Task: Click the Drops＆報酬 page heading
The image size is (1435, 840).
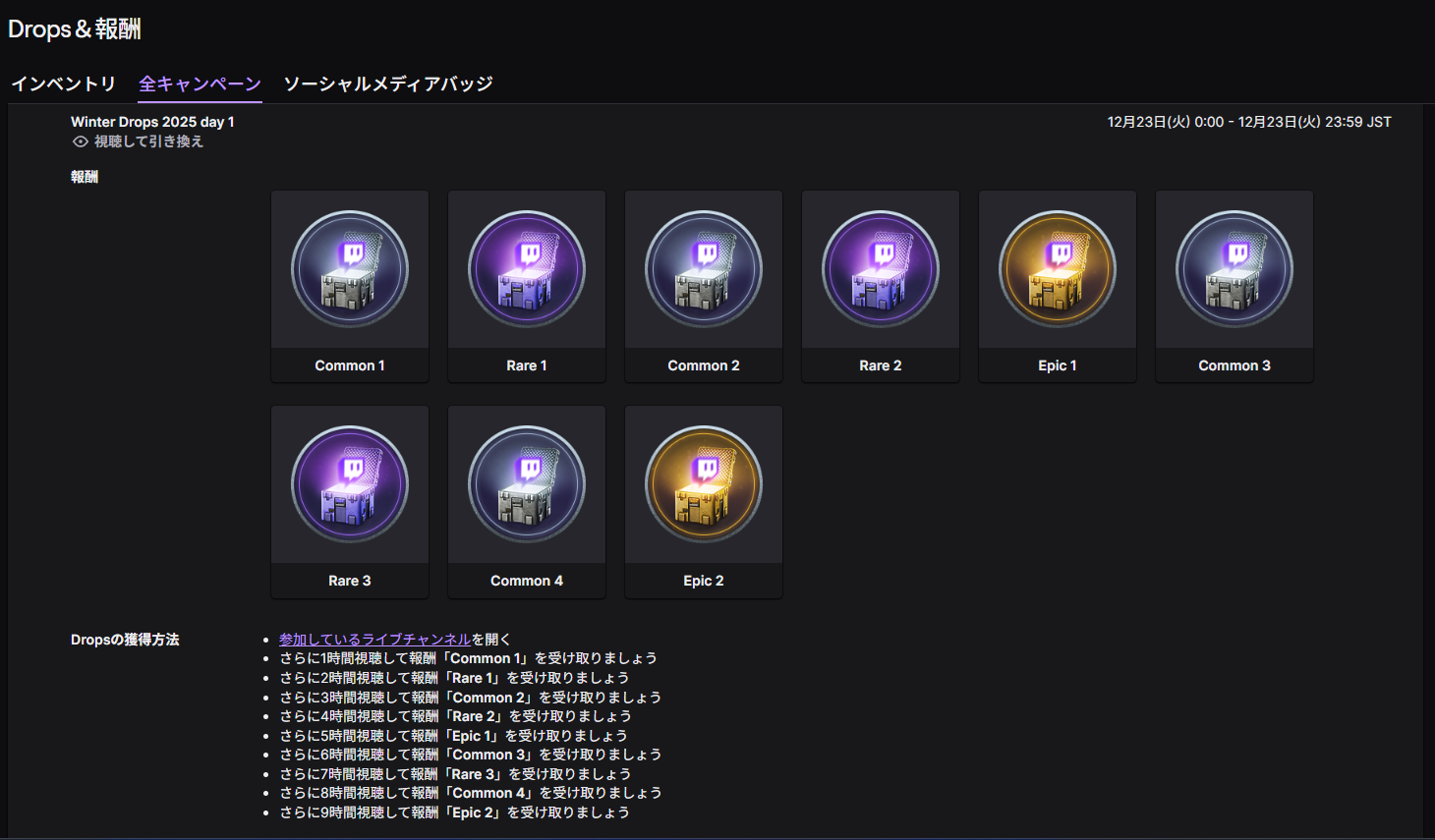Action: pos(75,29)
